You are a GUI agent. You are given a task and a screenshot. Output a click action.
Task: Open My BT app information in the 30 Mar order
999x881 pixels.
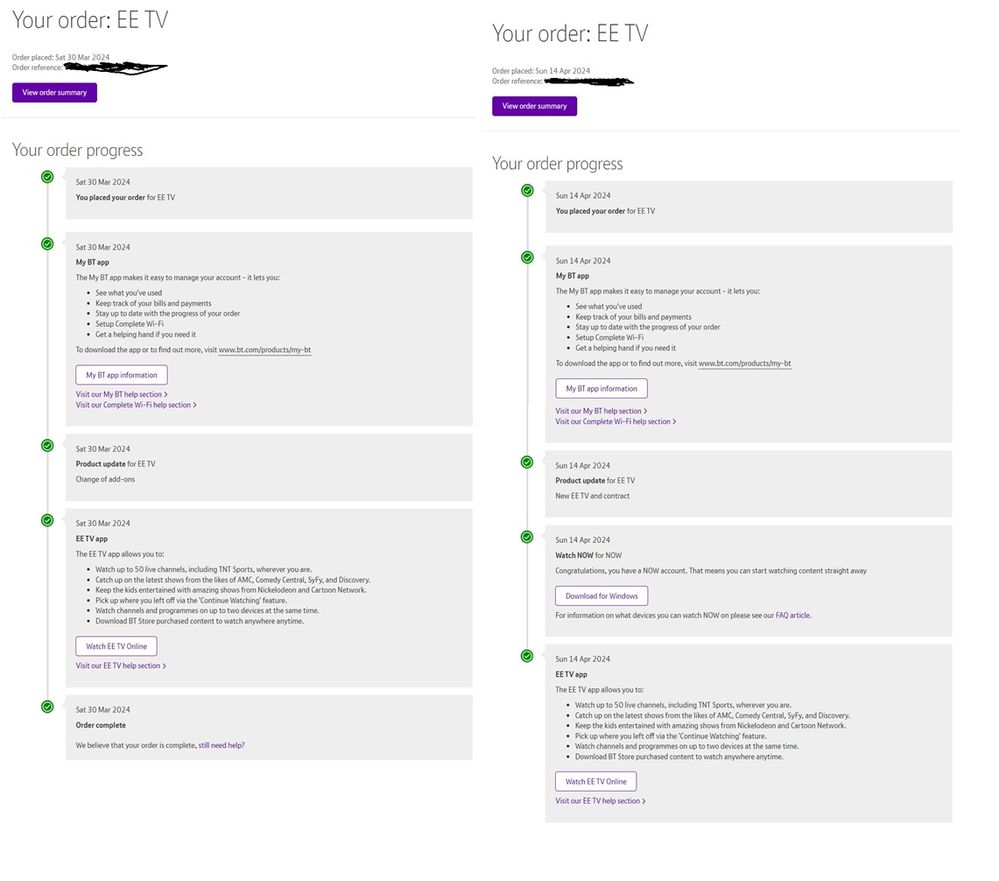click(x=121, y=375)
